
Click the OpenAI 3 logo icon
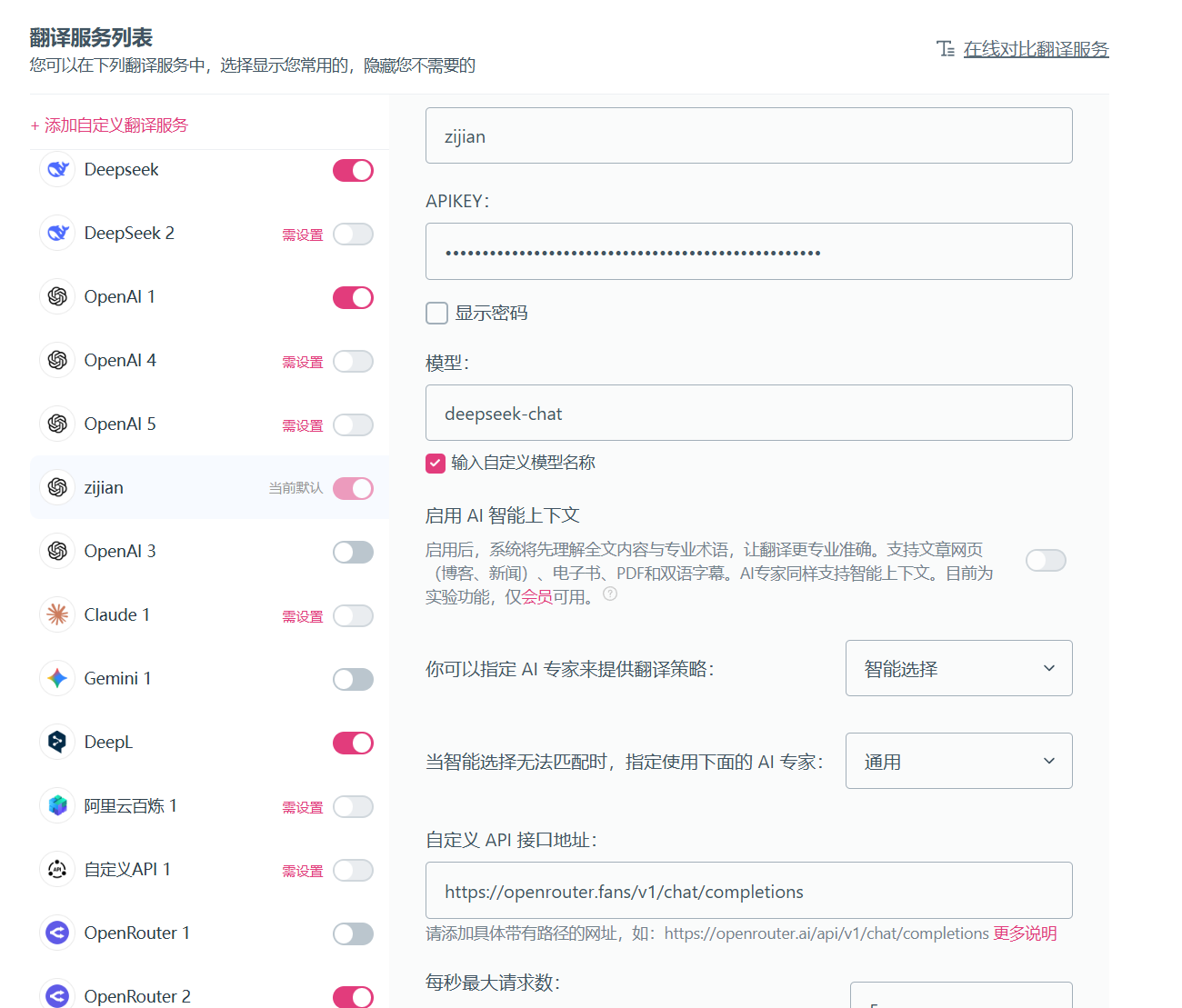(x=57, y=552)
